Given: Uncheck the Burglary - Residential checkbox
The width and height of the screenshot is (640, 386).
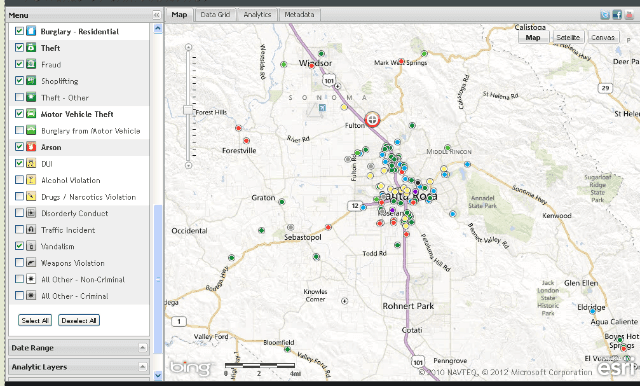Looking at the screenshot, I should [x=19, y=31].
